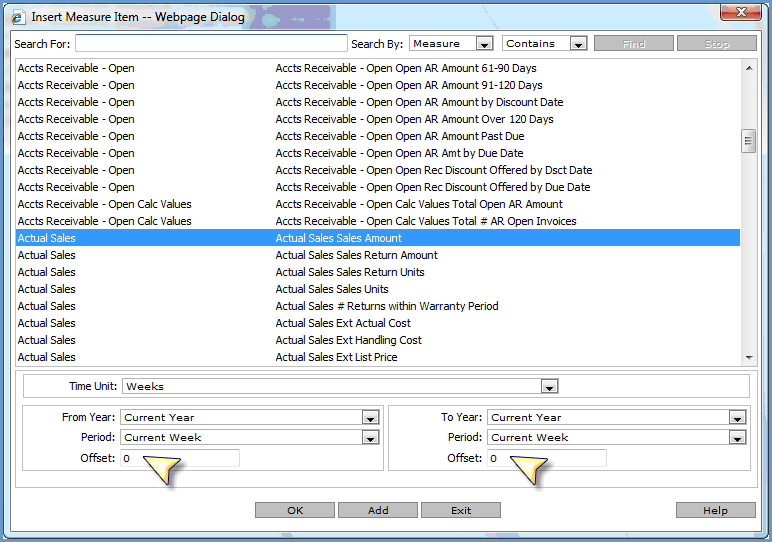This screenshot has height=542, width=772.
Task: Select Actual Sales Sales Return Amount row
Action: pyautogui.click(x=356, y=255)
